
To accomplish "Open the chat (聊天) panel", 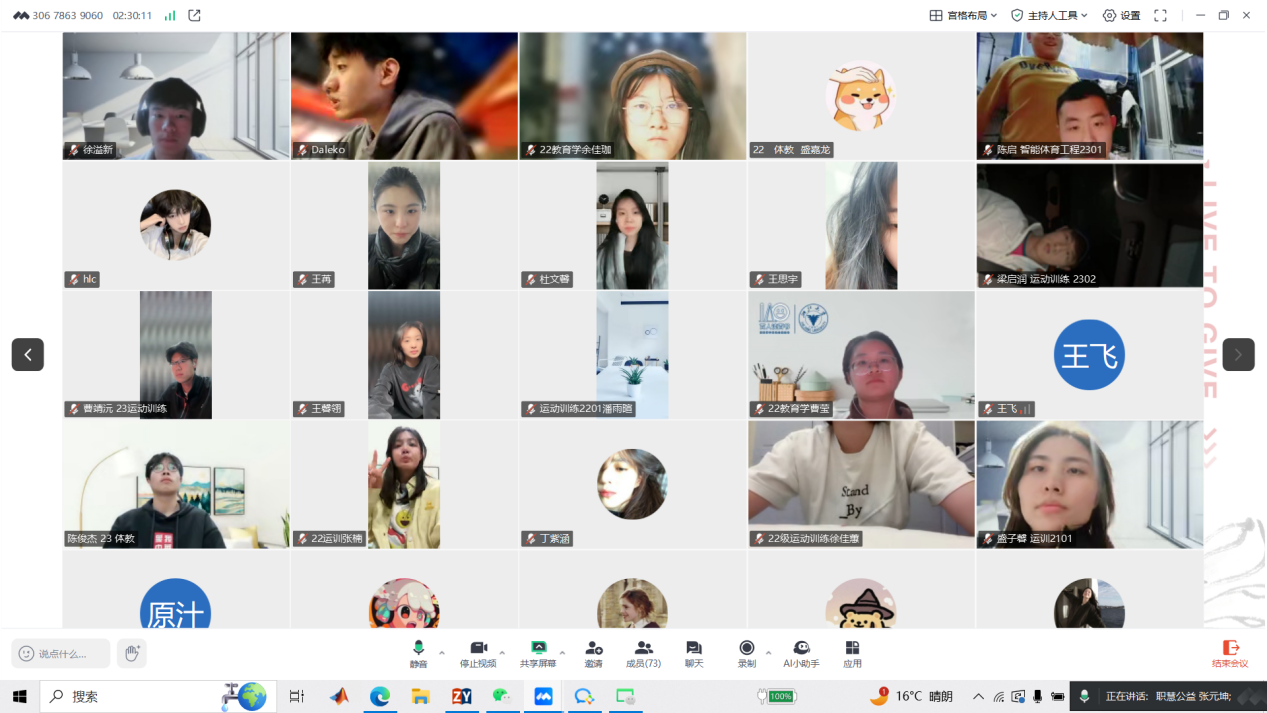I will pos(694,652).
